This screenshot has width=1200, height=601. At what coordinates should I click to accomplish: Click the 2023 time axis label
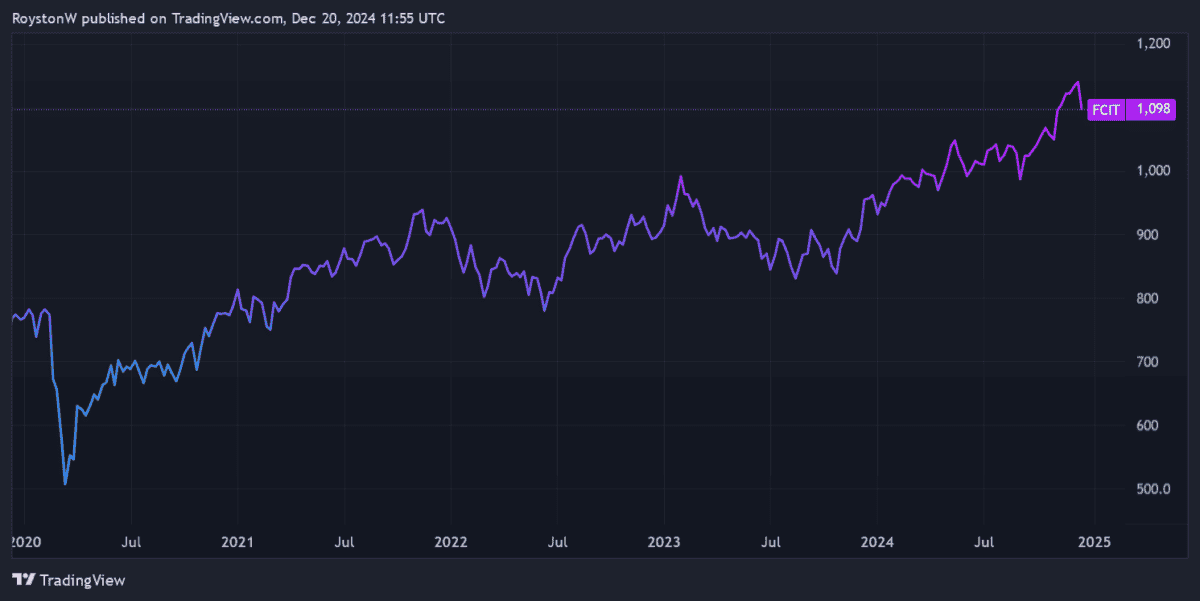point(664,542)
